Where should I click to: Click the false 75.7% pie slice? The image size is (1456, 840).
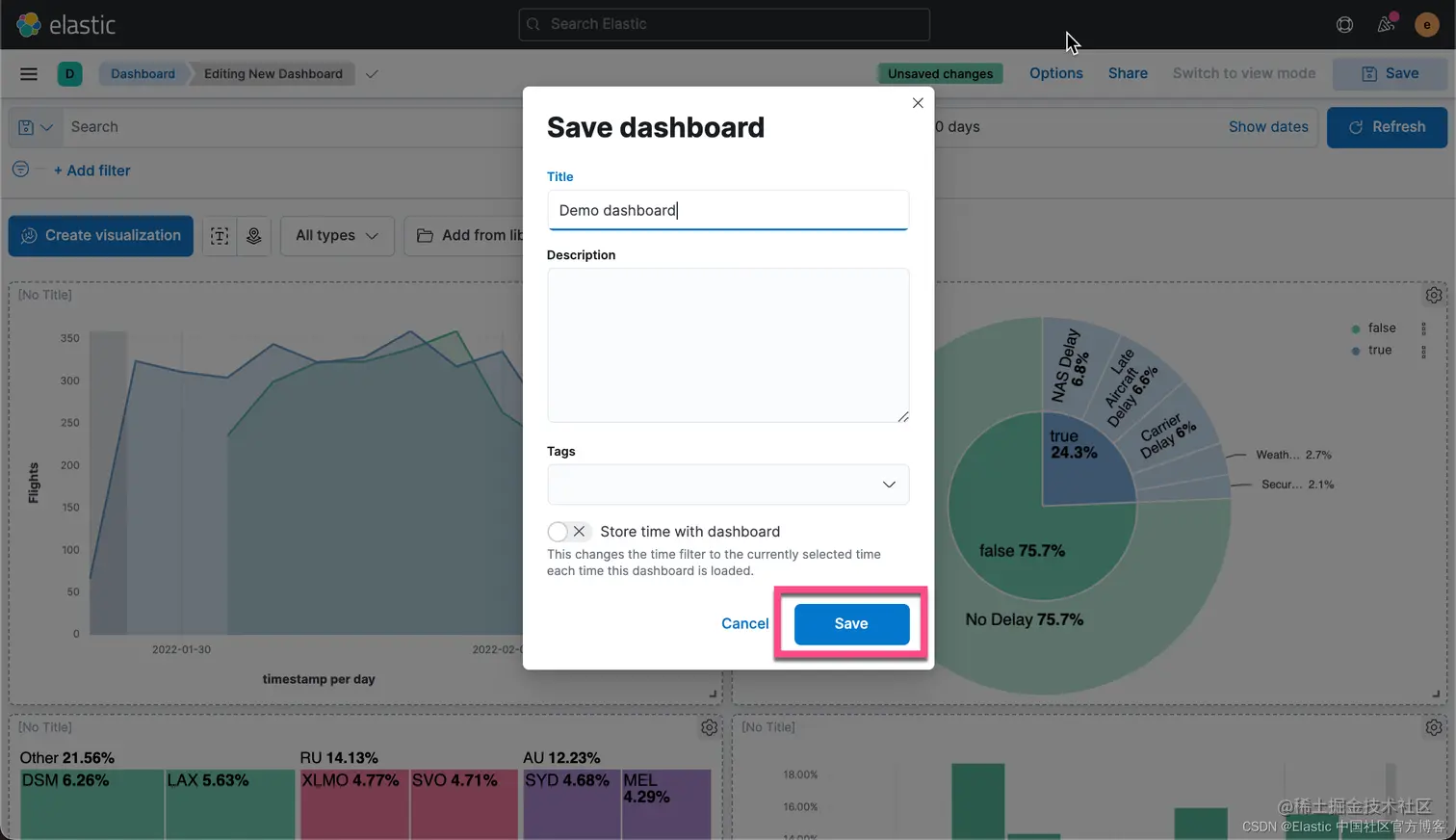click(1022, 551)
